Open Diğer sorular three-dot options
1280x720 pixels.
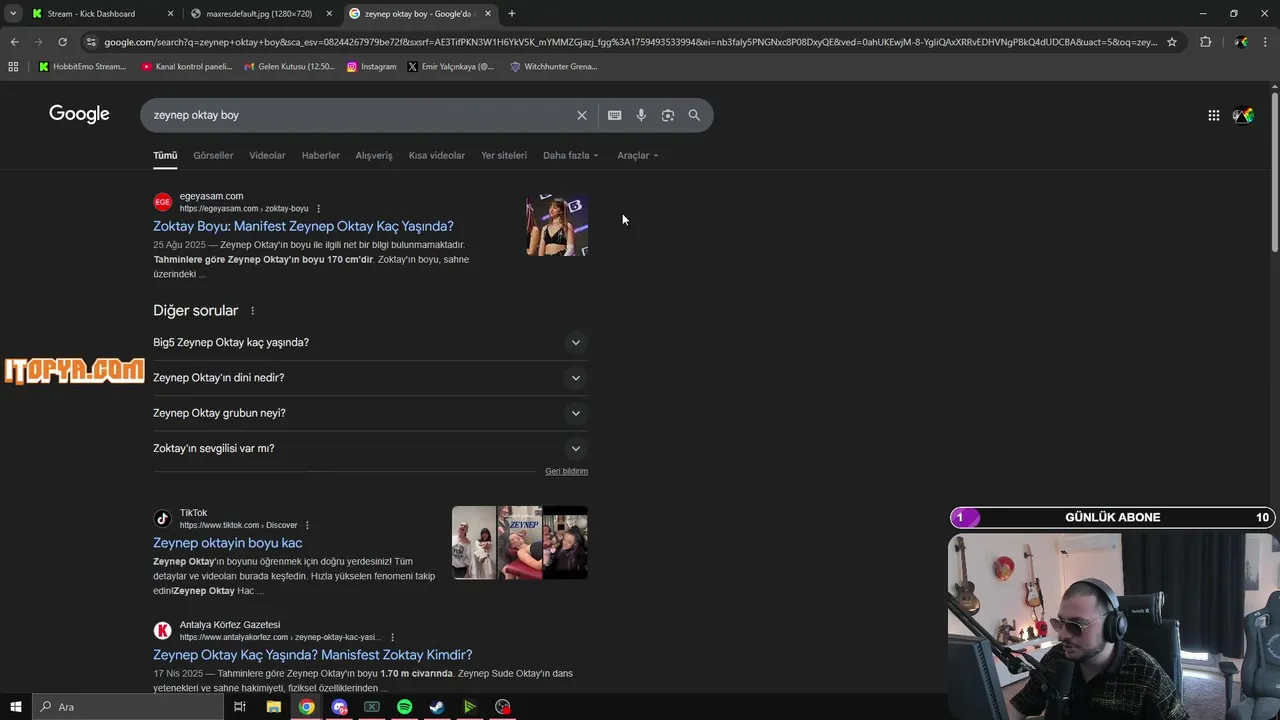(252, 311)
